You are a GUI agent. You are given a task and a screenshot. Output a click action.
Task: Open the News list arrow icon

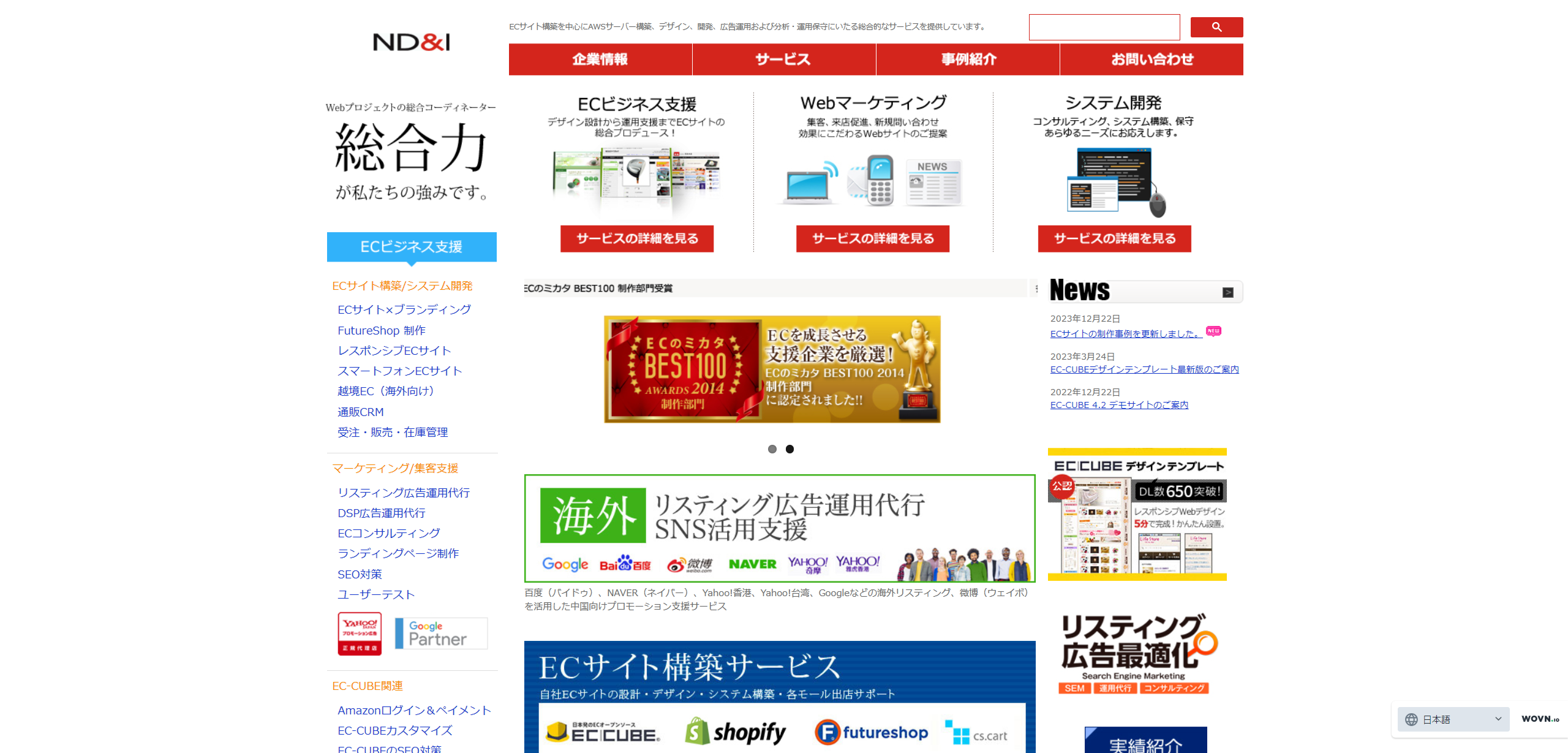[x=1228, y=292]
